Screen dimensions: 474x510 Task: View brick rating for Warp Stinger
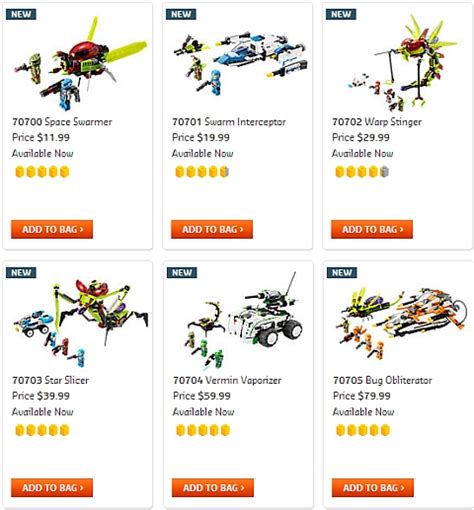coord(362,172)
